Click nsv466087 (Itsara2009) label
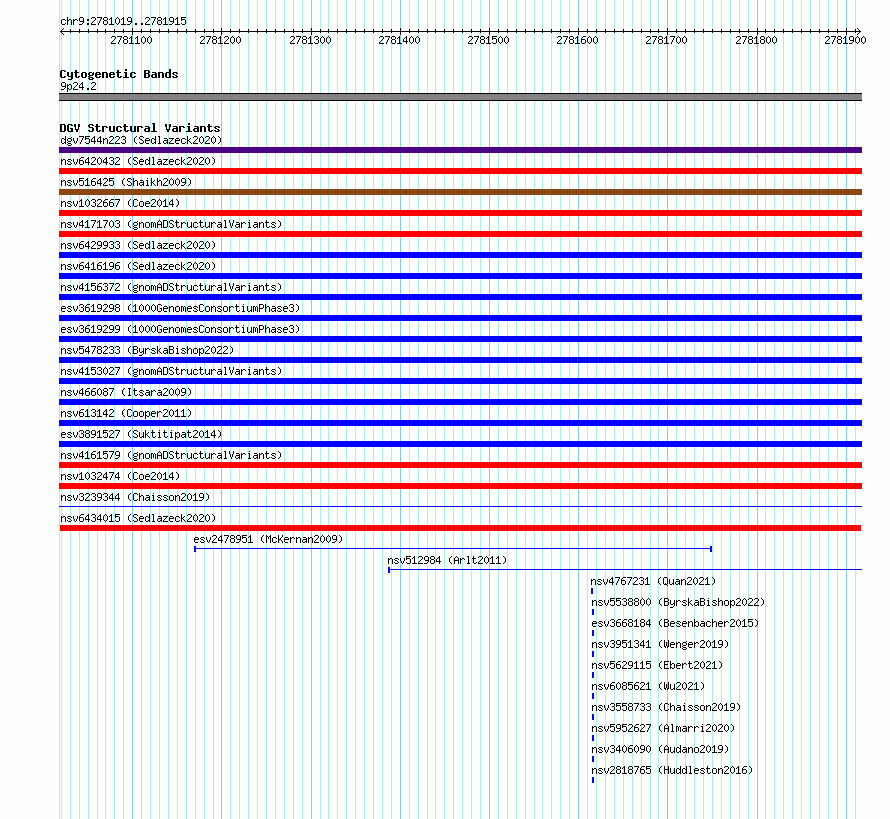 pos(127,392)
